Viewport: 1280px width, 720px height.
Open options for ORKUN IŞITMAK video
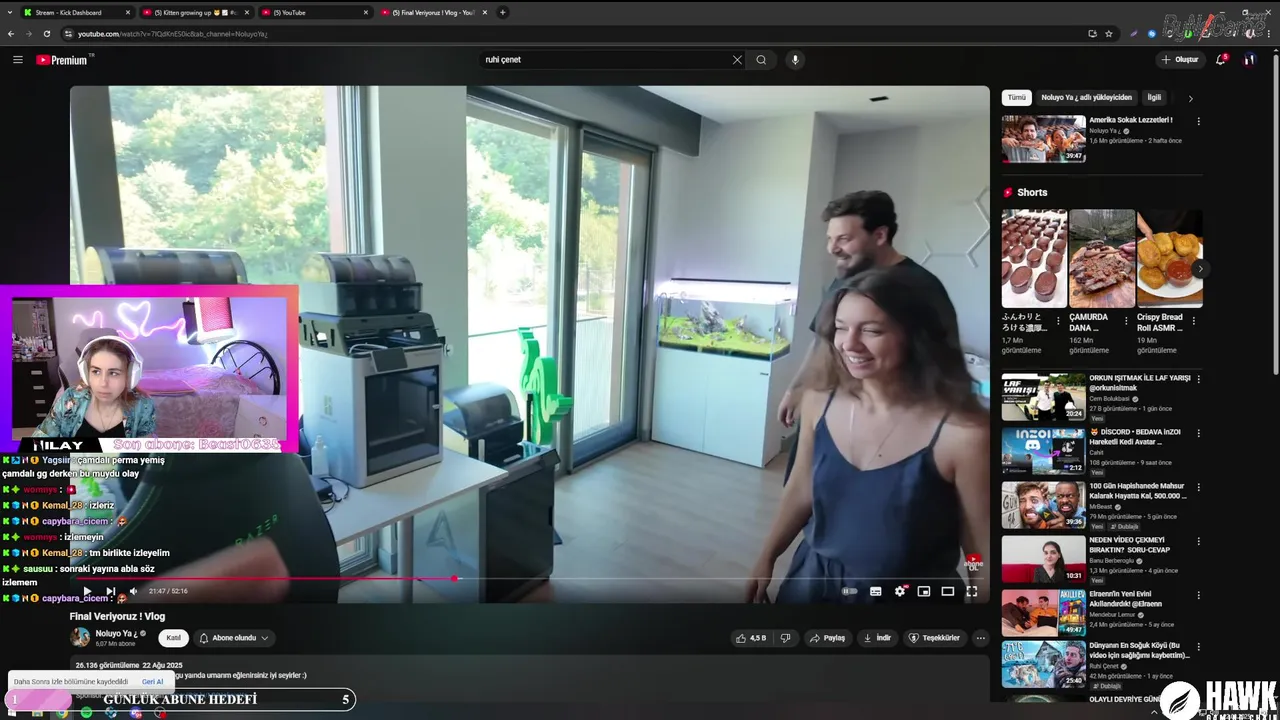point(1198,379)
